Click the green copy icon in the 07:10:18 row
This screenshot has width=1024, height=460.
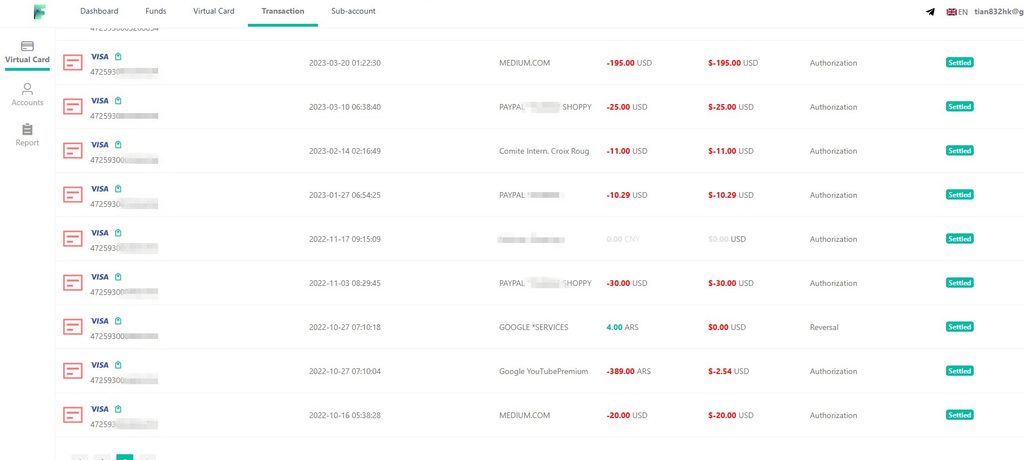click(x=118, y=321)
